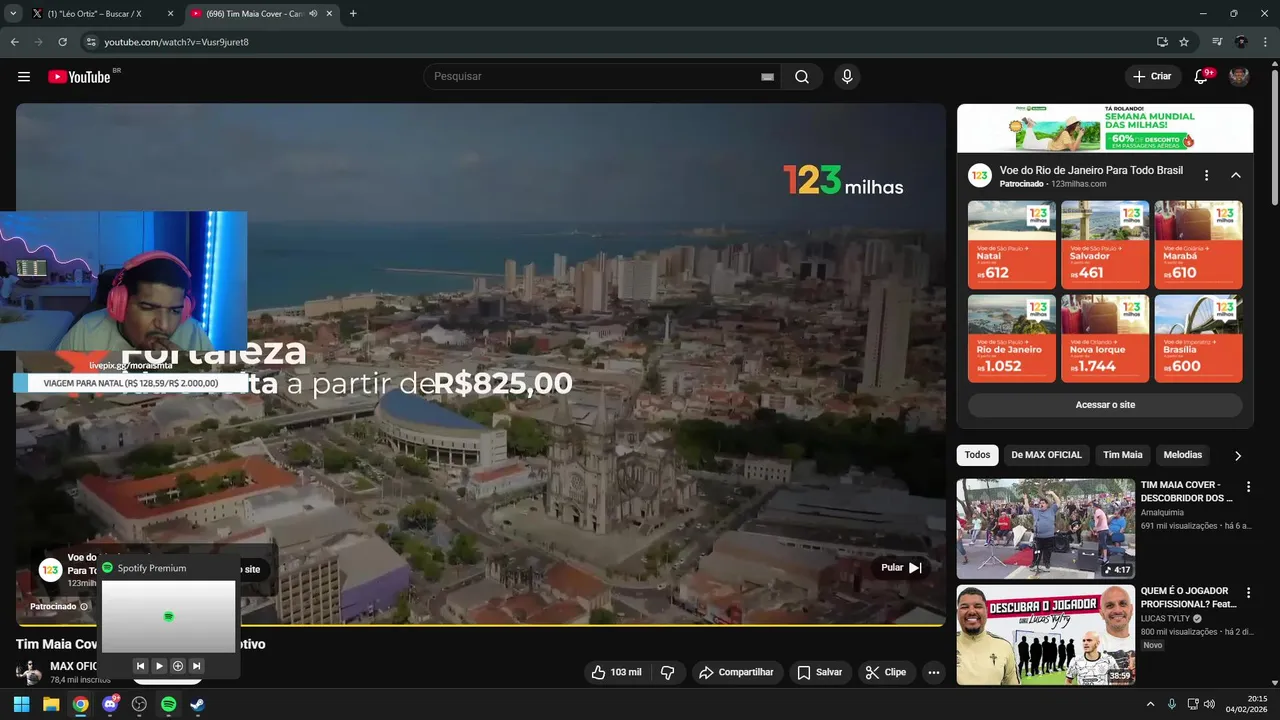Select the Tim Maia filter chip
This screenshot has width=1280, height=720.
coord(1122,455)
